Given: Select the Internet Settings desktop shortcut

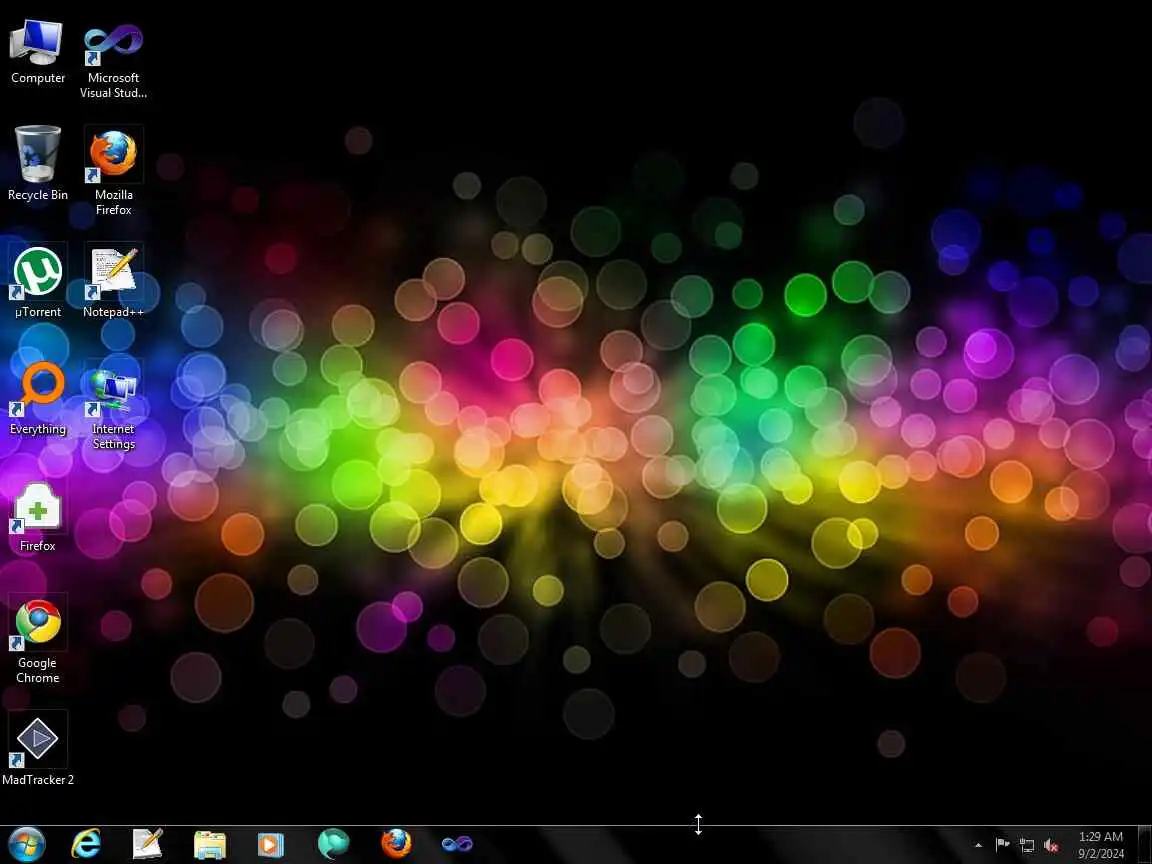Looking at the screenshot, I should [113, 405].
